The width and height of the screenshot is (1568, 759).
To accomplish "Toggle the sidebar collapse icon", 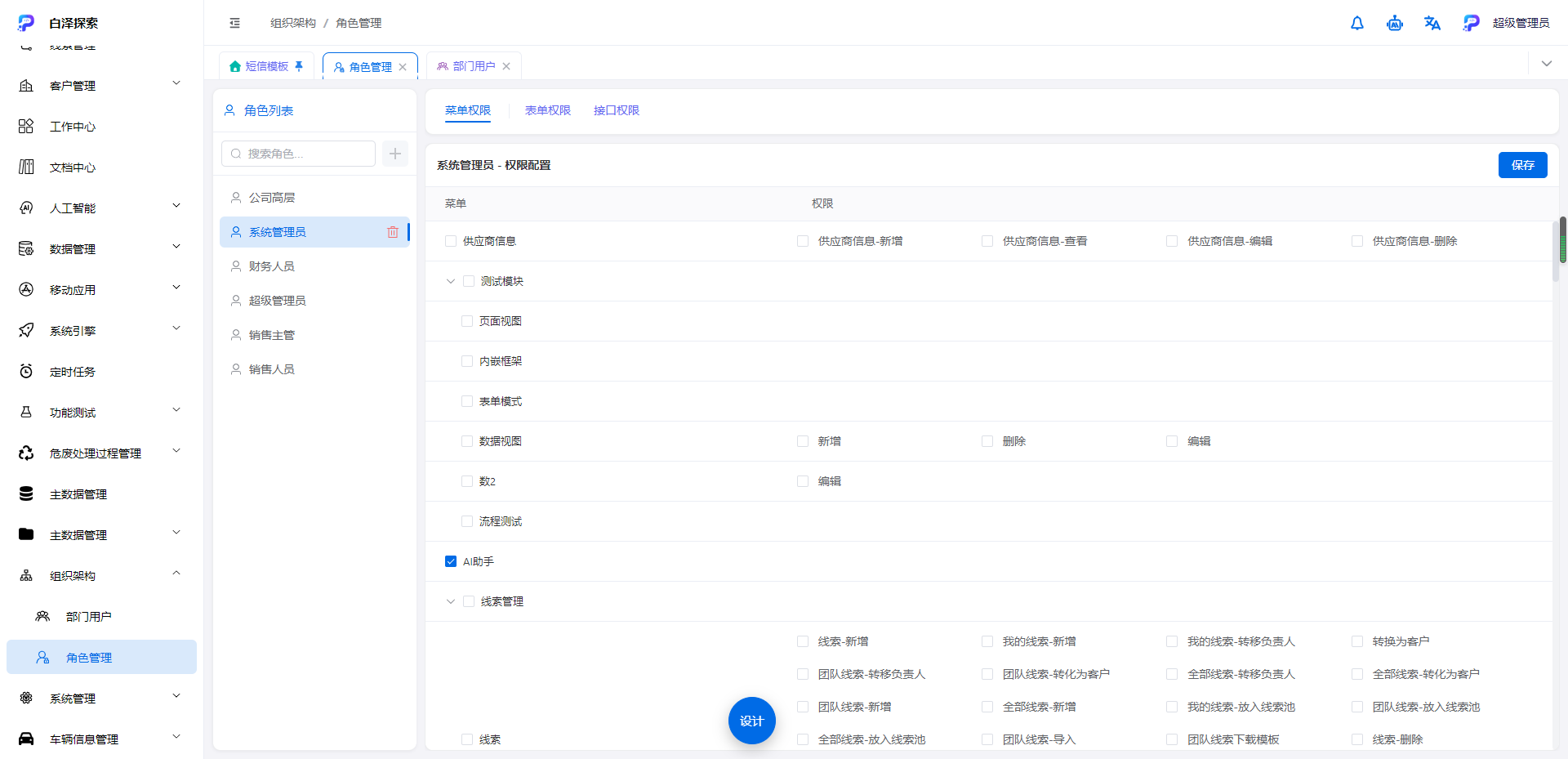I will click(x=235, y=23).
